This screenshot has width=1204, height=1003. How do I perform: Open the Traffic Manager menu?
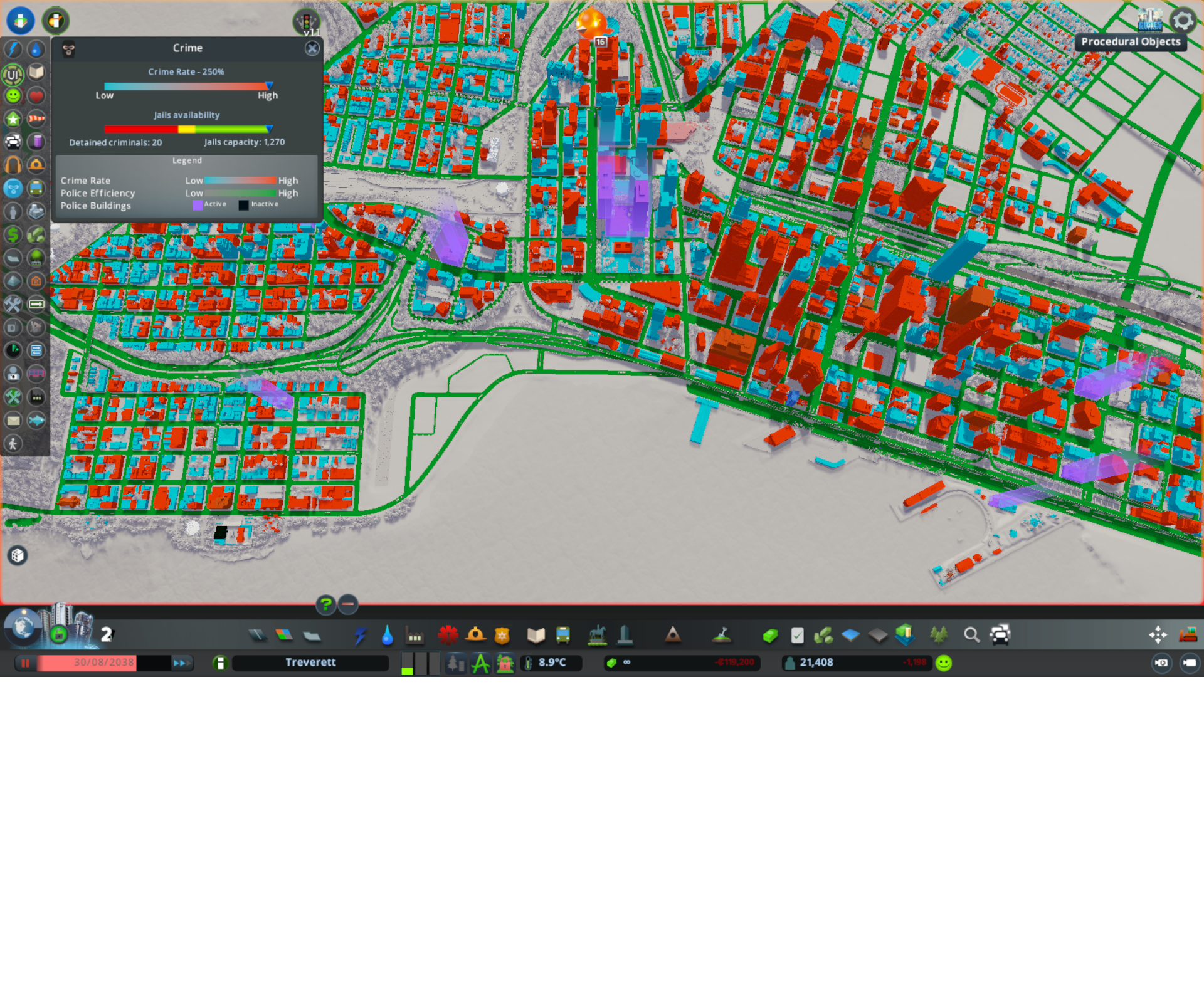point(307,22)
